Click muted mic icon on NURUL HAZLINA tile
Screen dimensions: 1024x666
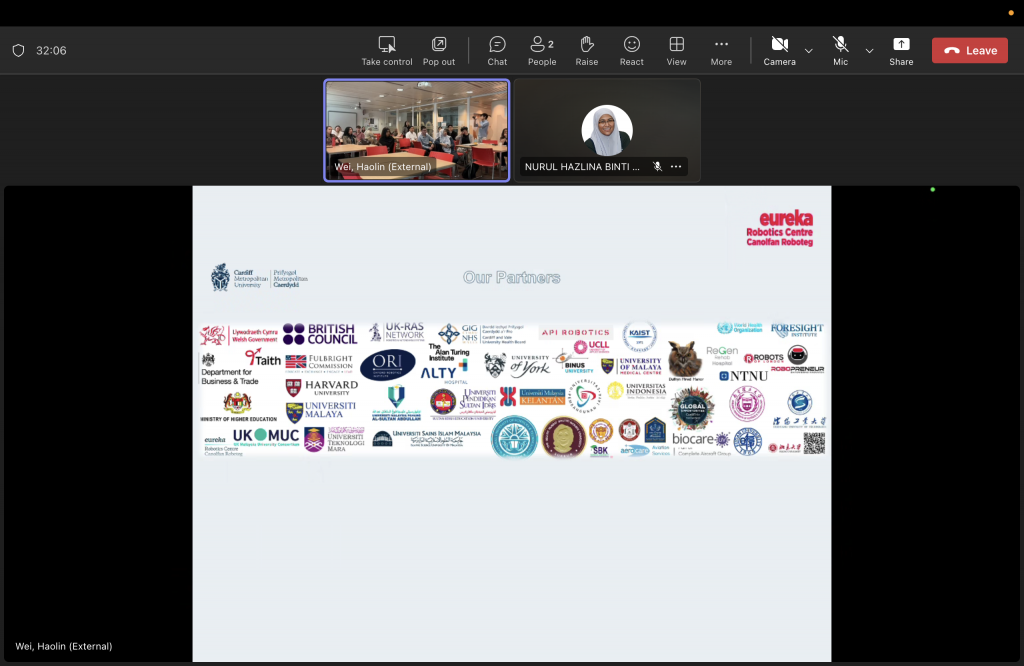(658, 166)
